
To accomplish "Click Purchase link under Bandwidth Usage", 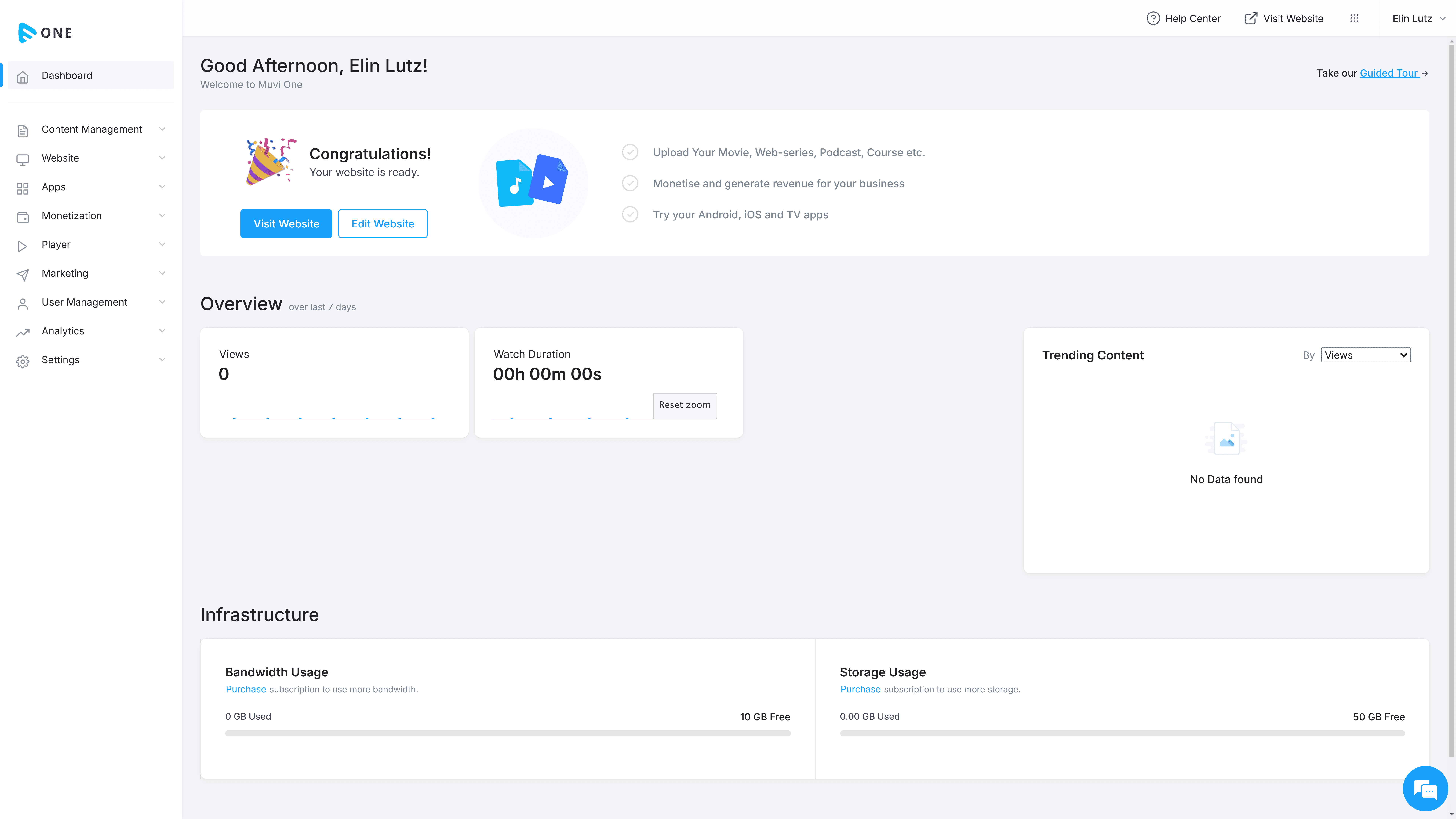I will [x=246, y=690].
